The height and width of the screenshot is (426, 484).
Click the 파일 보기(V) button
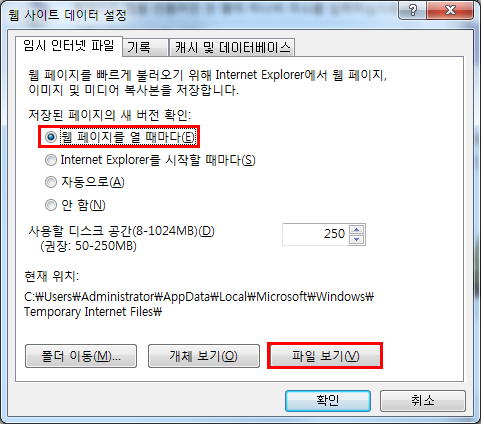(x=325, y=356)
